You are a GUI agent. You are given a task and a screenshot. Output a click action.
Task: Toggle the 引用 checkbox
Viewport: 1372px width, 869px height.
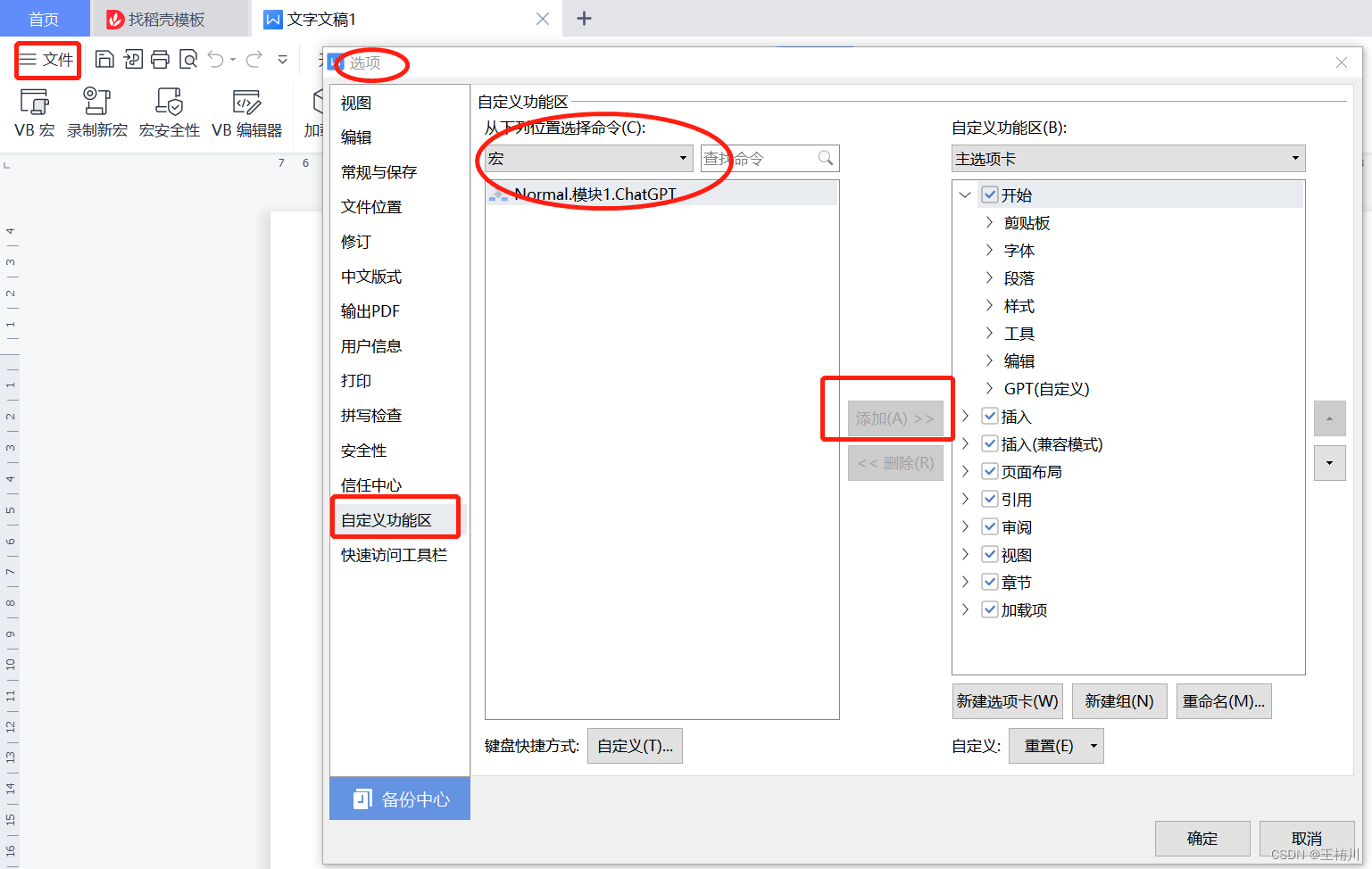click(x=989, y=499)
